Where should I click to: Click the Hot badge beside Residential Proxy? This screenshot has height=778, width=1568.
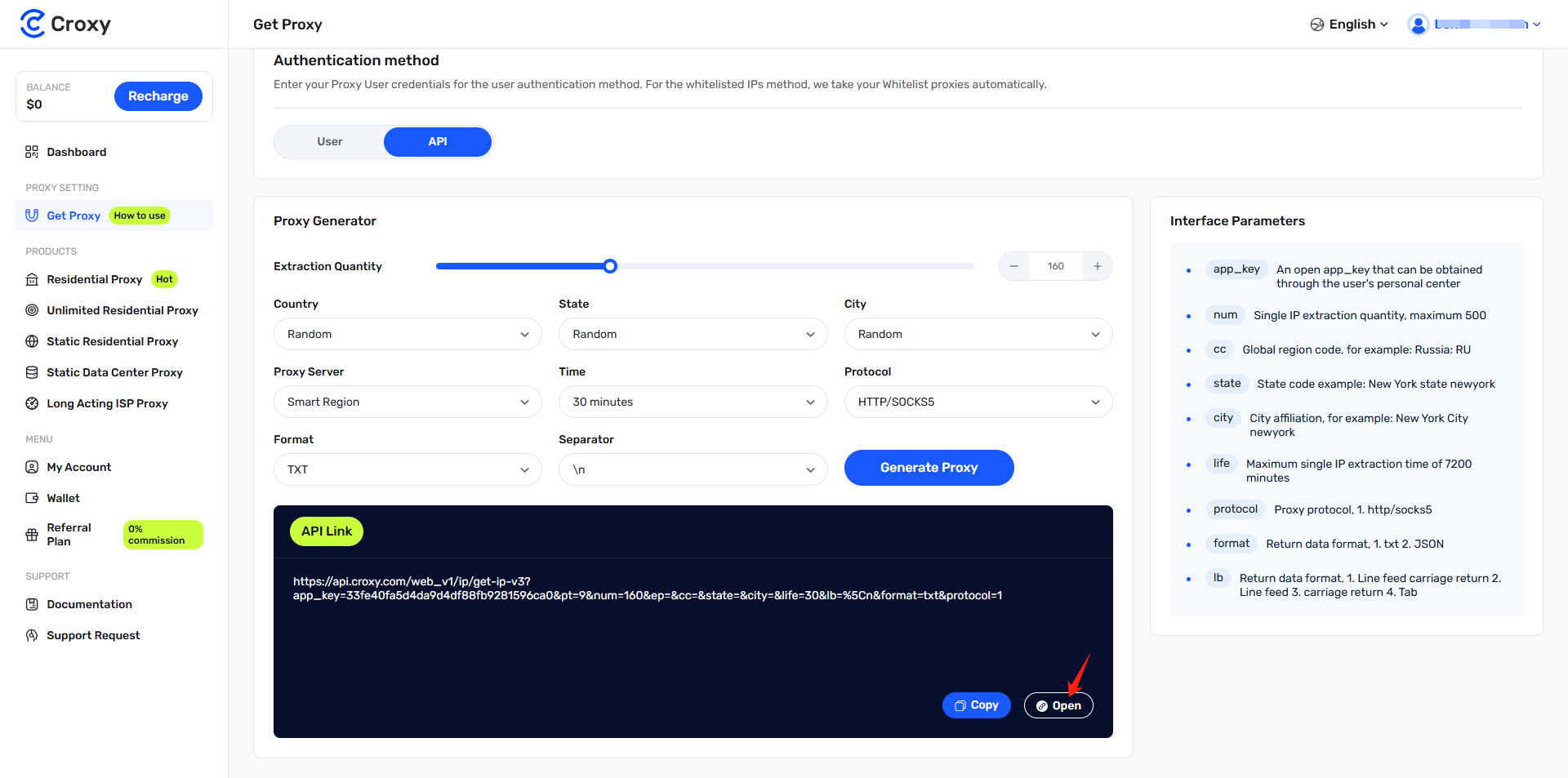(x=164, y=279)
